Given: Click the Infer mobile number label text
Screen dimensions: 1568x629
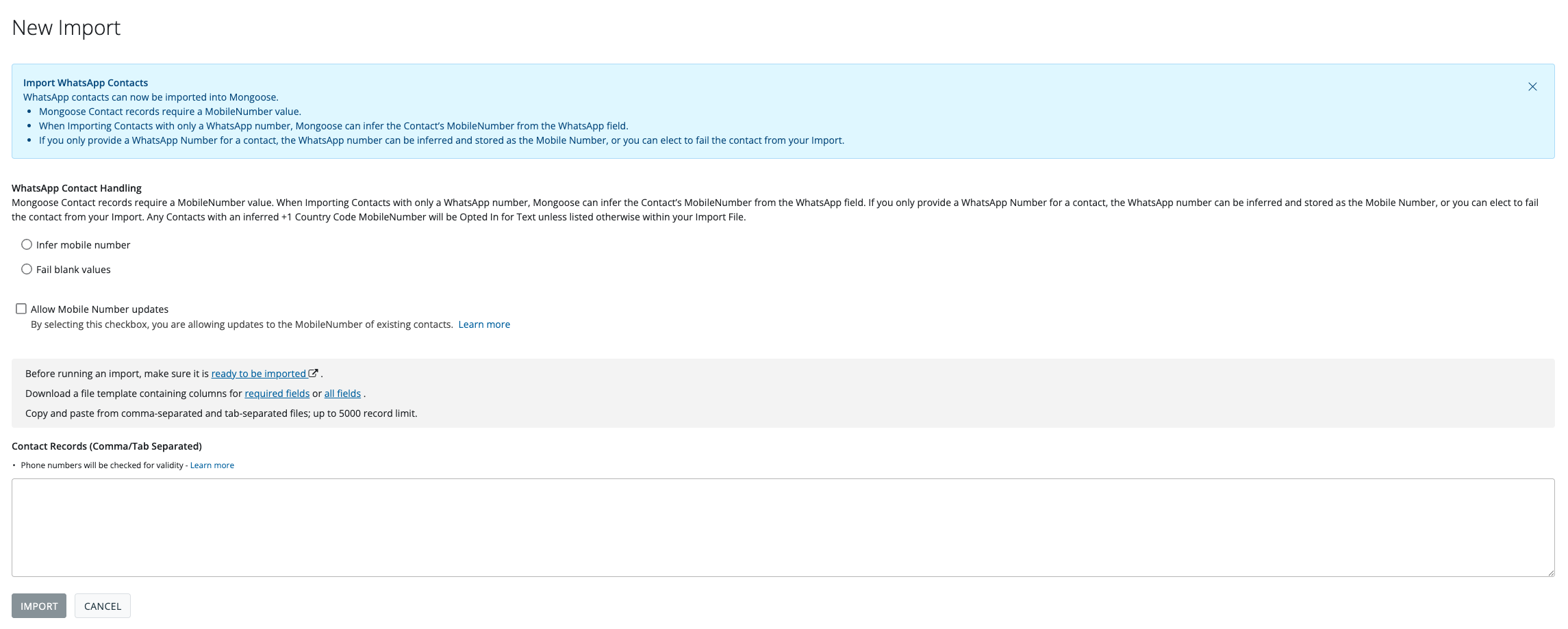Looking at the screenshot, I should (83, 245).
